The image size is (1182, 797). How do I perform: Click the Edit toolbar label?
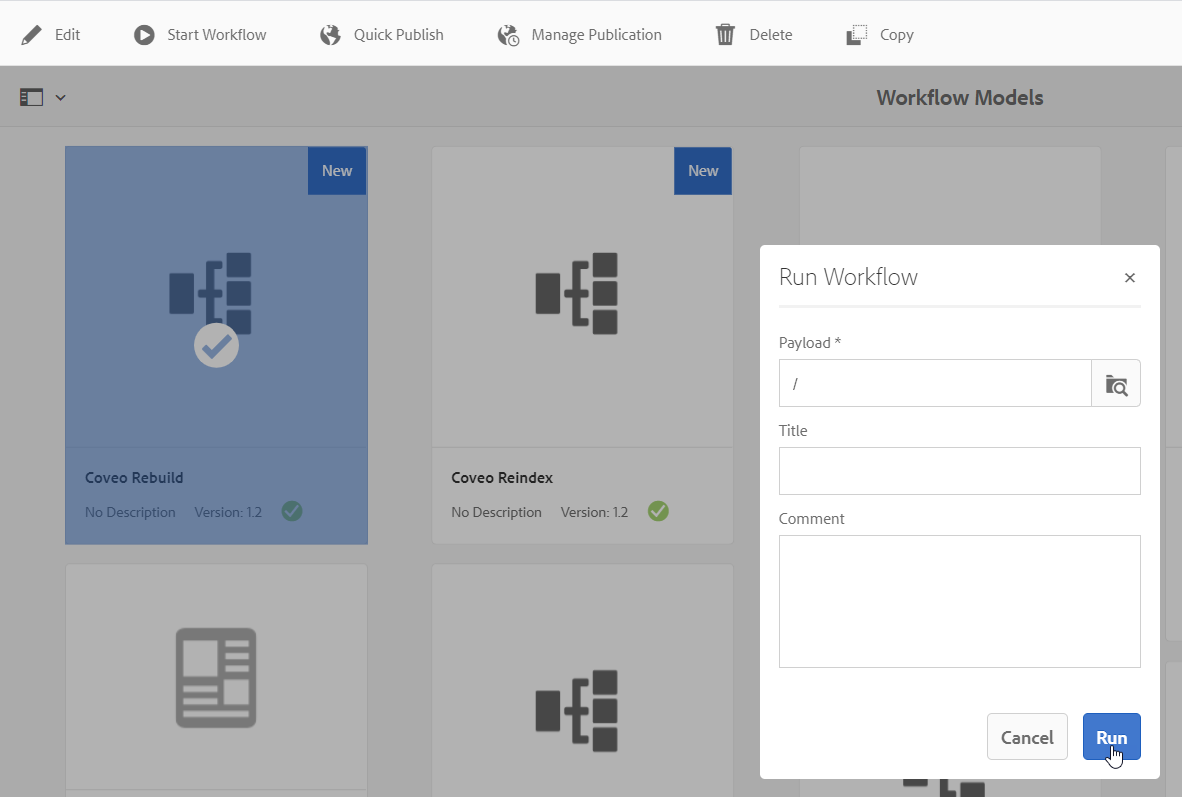pyautogui.click(x=67, y=35)
